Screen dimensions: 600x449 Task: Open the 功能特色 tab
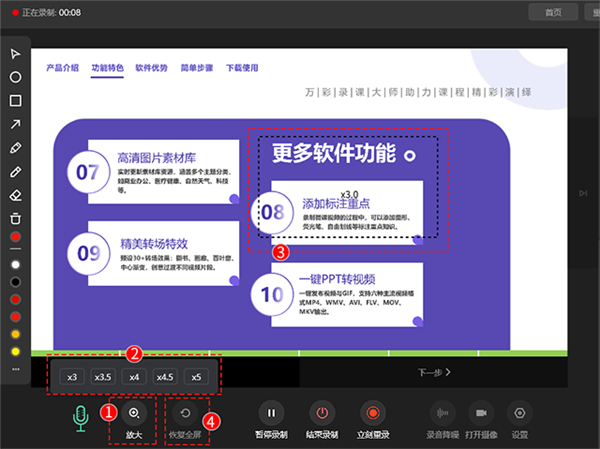click(107, 68)
